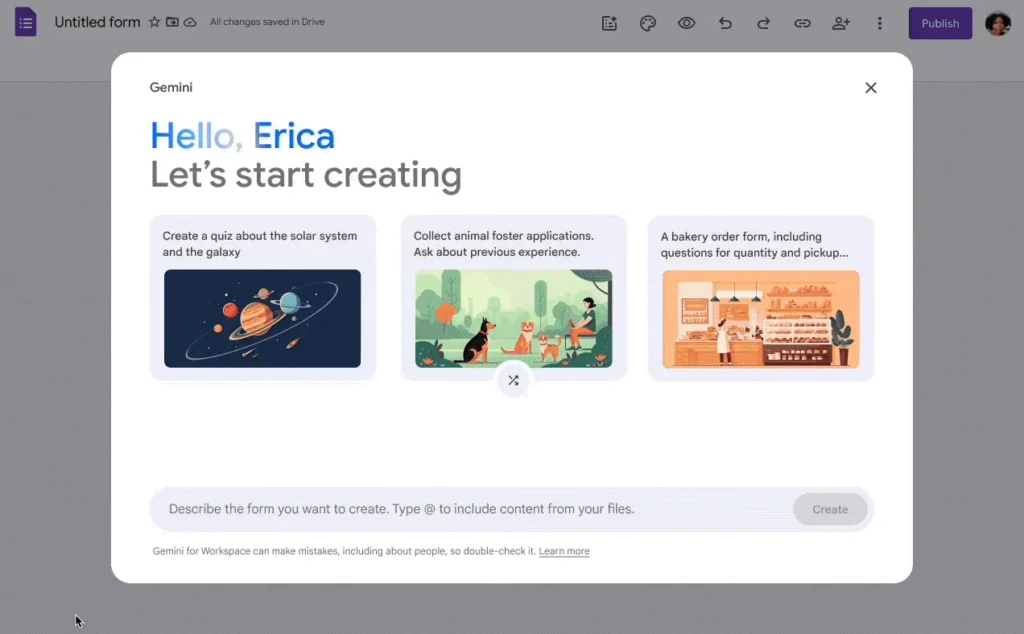Copy the form link
The width and height of the screenshot is (1024, 634).
pos(802,22)
